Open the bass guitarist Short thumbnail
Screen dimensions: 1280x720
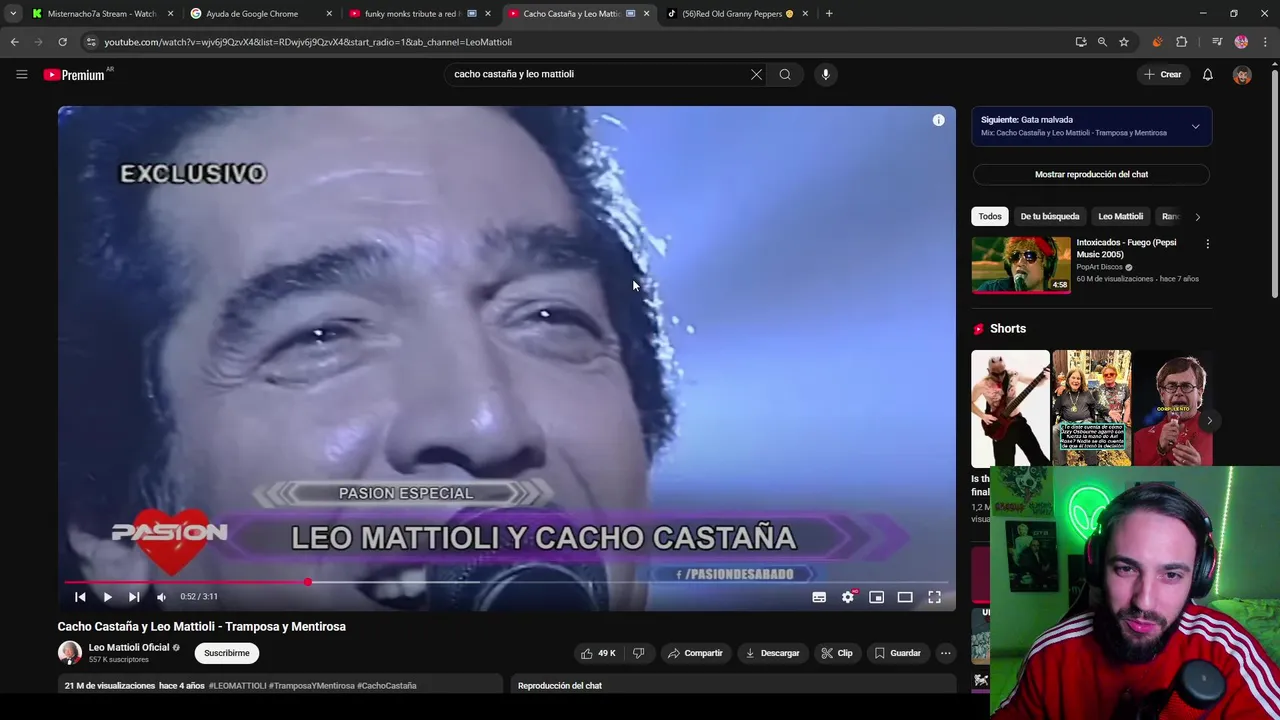(x=1010, y=408)
